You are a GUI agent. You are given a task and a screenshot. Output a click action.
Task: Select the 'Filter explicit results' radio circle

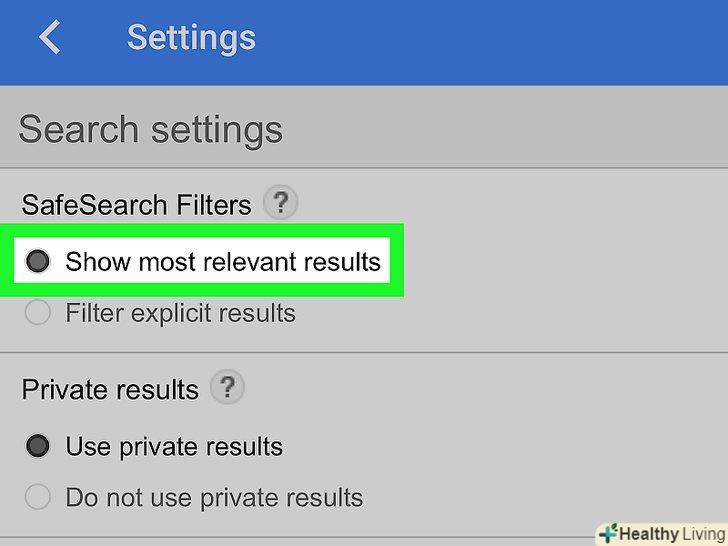coord(38,313)
